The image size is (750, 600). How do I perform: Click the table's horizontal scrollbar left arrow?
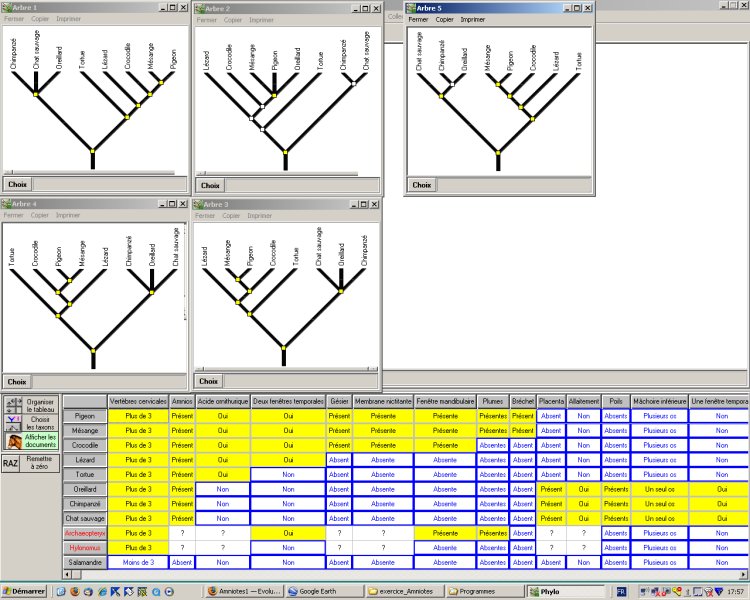click(x=67, y=573)
